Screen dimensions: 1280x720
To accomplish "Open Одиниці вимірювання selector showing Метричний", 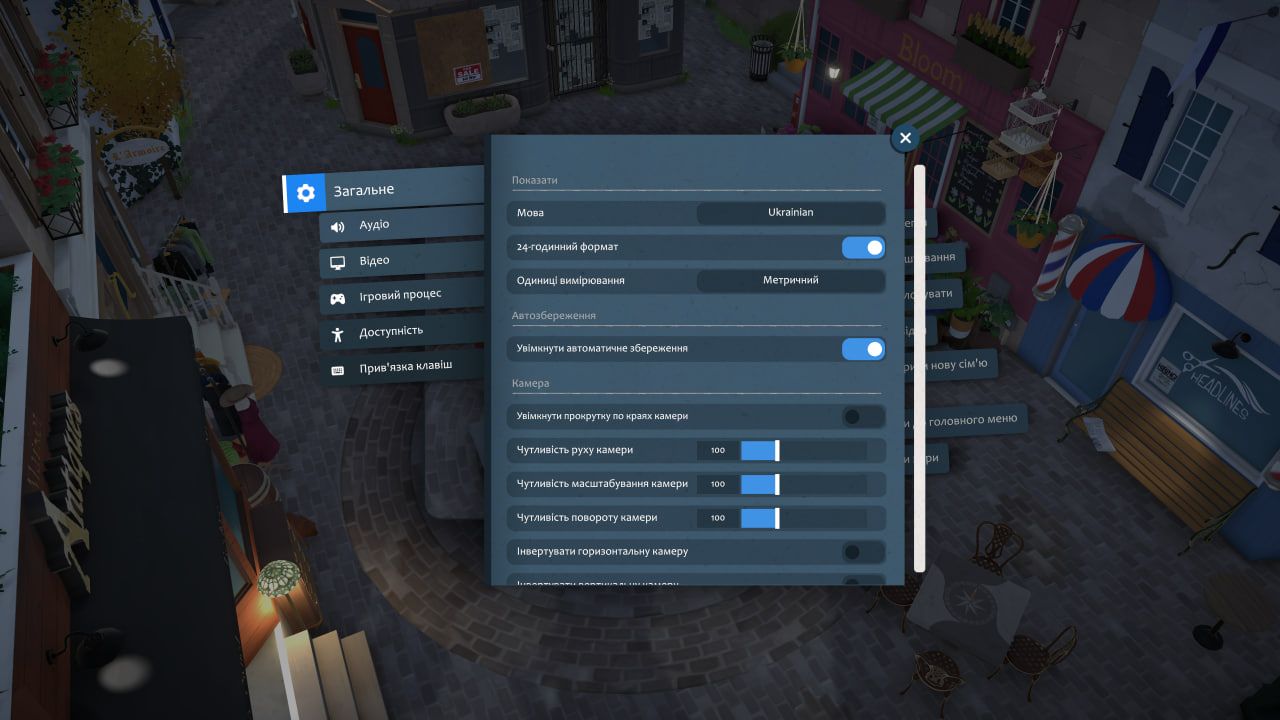I will click(791, 281).
